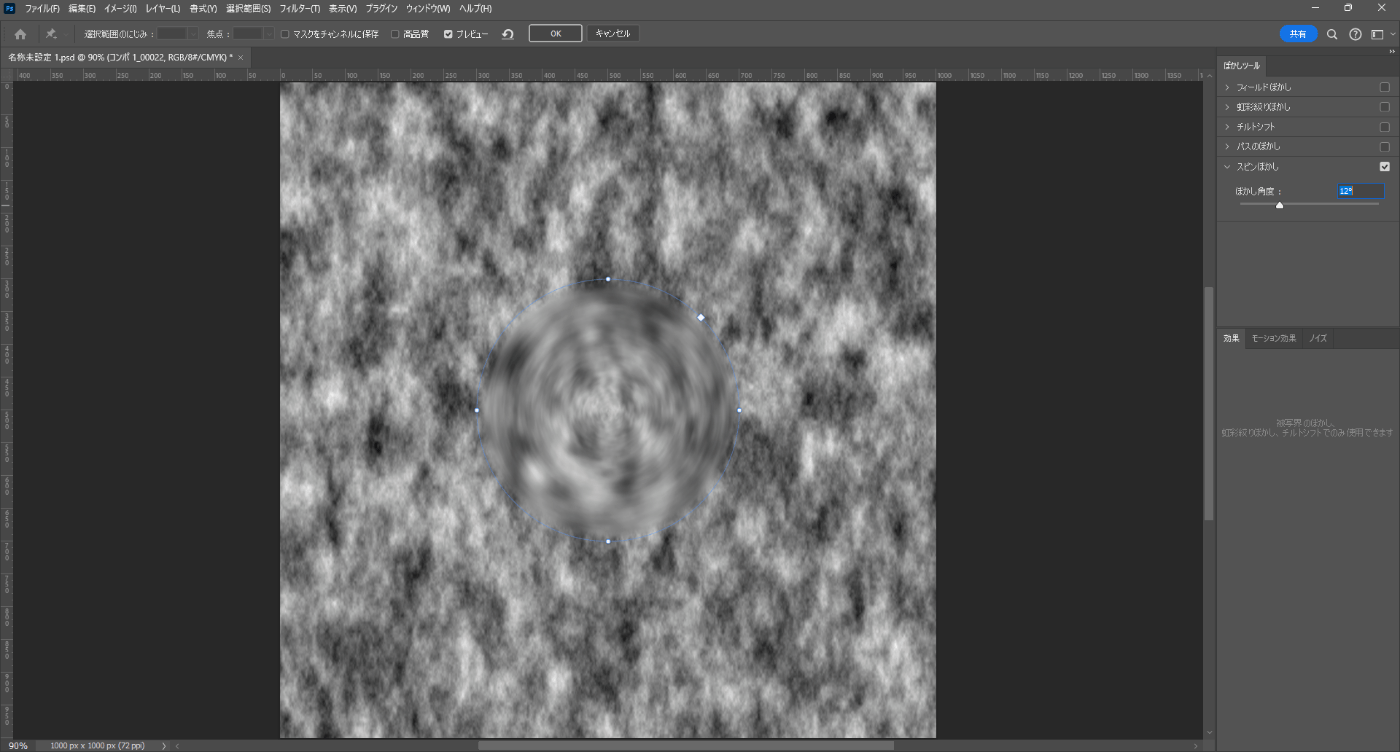The height and width of the screenshot is (752, 1400).
Task: Open the help question mark icon
Action: pyautogui.click(x=1356, y=34)
